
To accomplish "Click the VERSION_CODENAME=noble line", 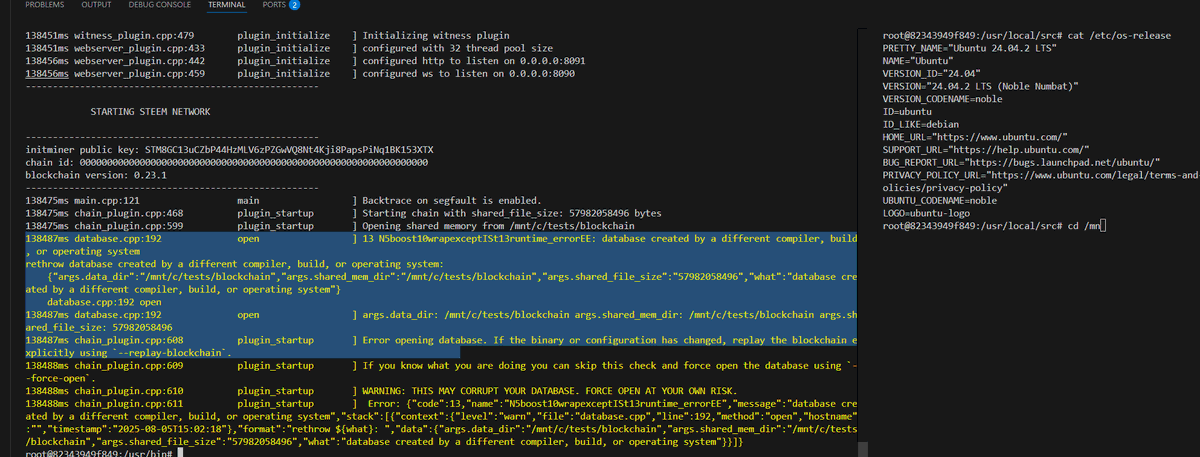I will point(940,99).
